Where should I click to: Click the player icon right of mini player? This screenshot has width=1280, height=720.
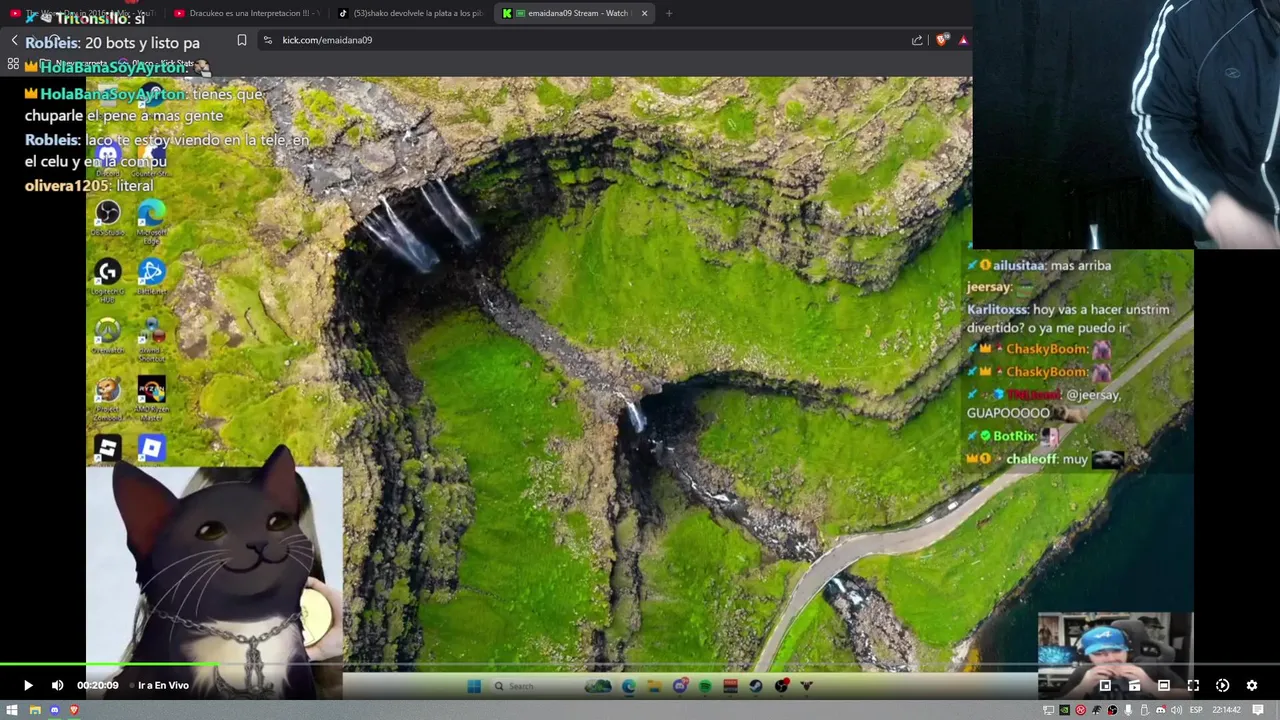point(1134,685)
